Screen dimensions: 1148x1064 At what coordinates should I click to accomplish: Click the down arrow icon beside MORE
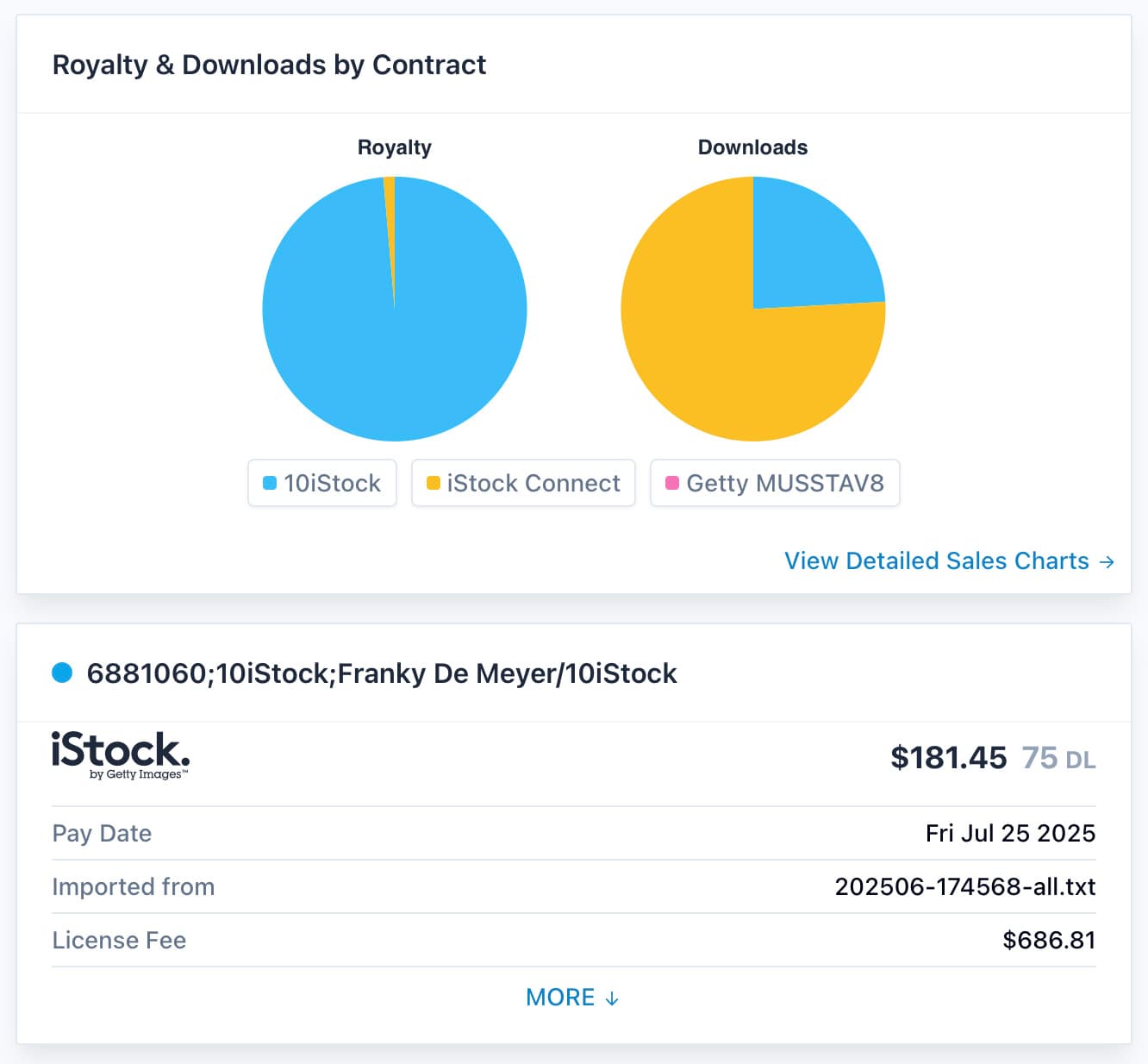click(612, 998)
